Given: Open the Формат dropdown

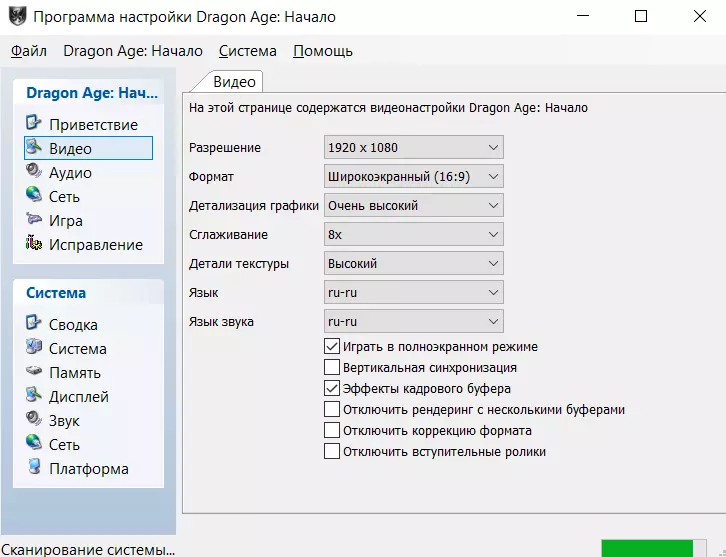Looking at the screenshot, I should tap(413, 176).
